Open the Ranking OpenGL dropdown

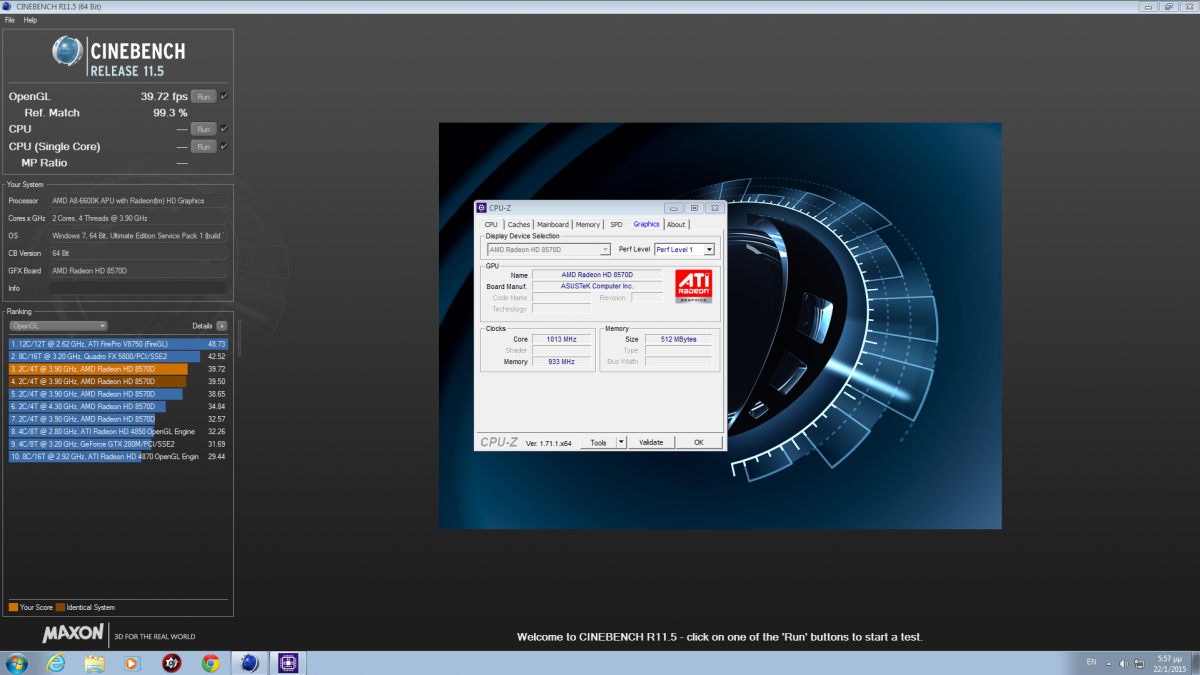point(58,326)
